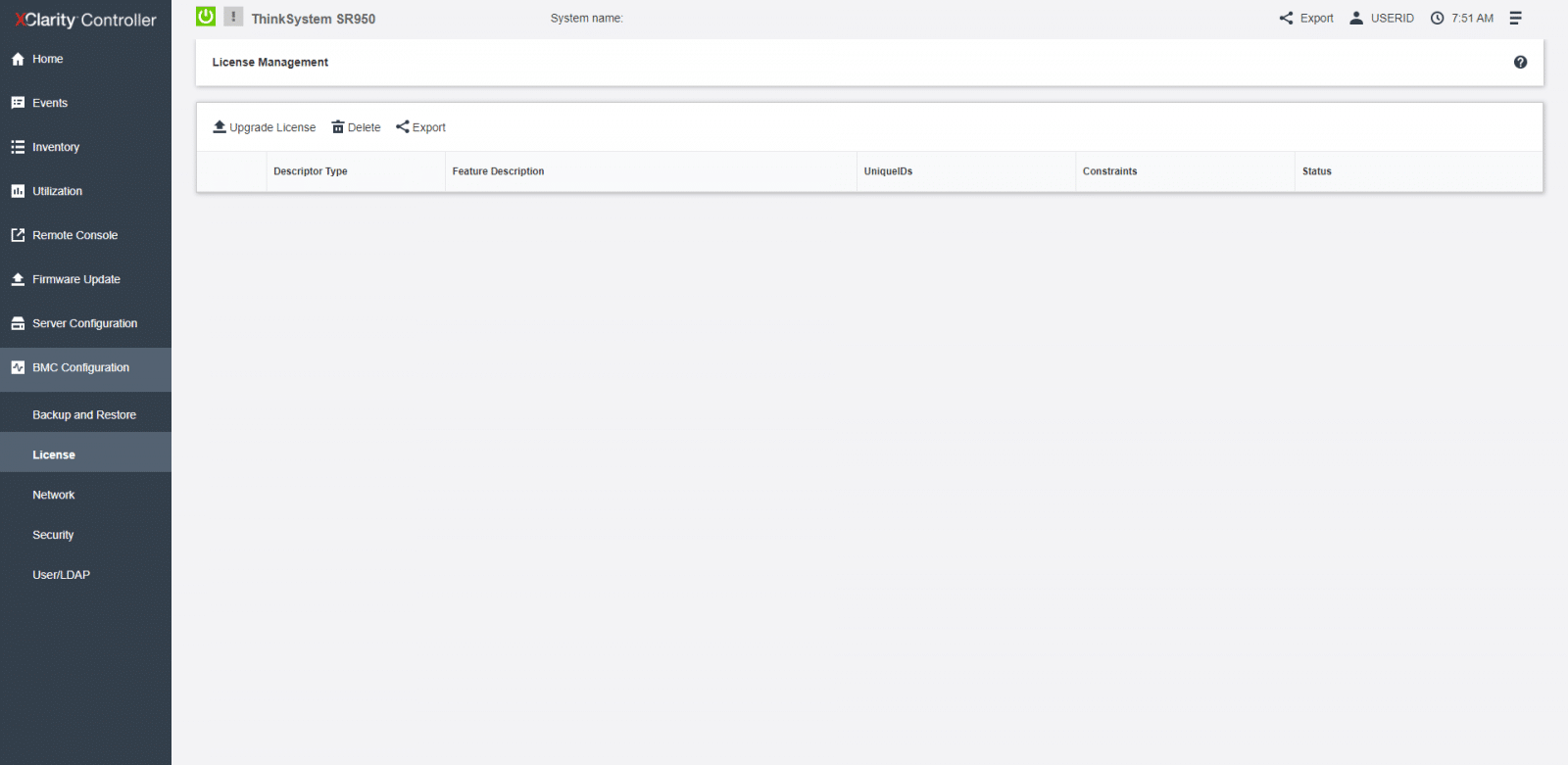Open the hamburger menu icon at top right
Viewport: 1568px width, 765px height.
coord(1515,18)
